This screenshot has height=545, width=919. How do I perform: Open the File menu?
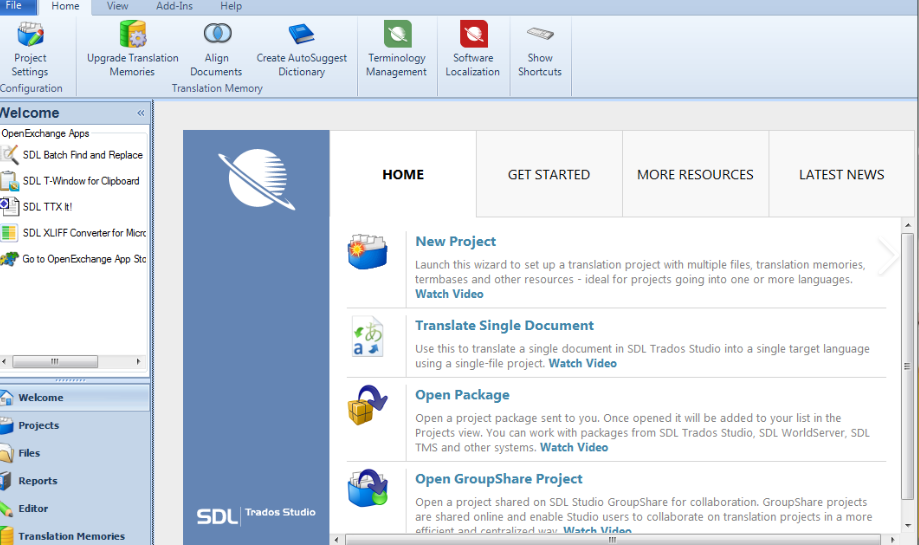pos(14,6)
